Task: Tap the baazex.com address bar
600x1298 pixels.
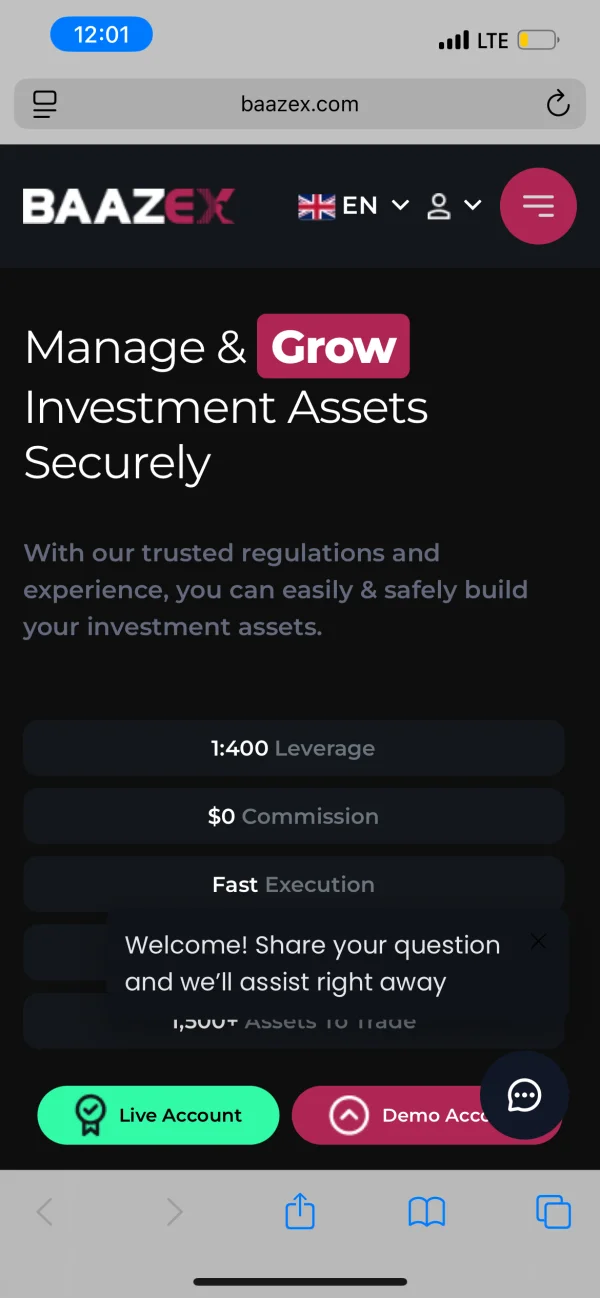Action: pyautogui.click(x=299, y=104)
